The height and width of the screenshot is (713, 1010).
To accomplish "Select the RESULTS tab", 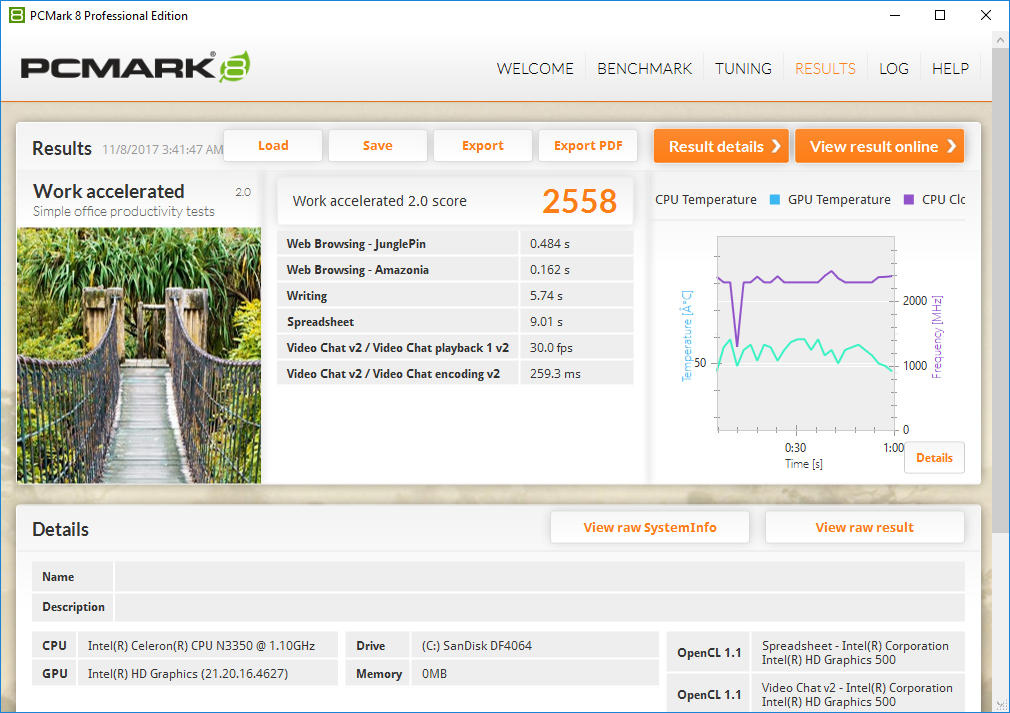I will click(825, 69).
